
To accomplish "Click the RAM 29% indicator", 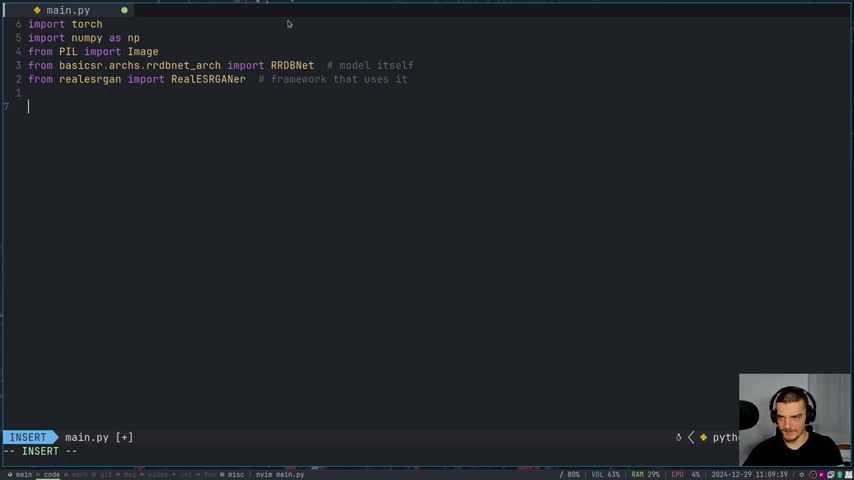I will point(645,475).
